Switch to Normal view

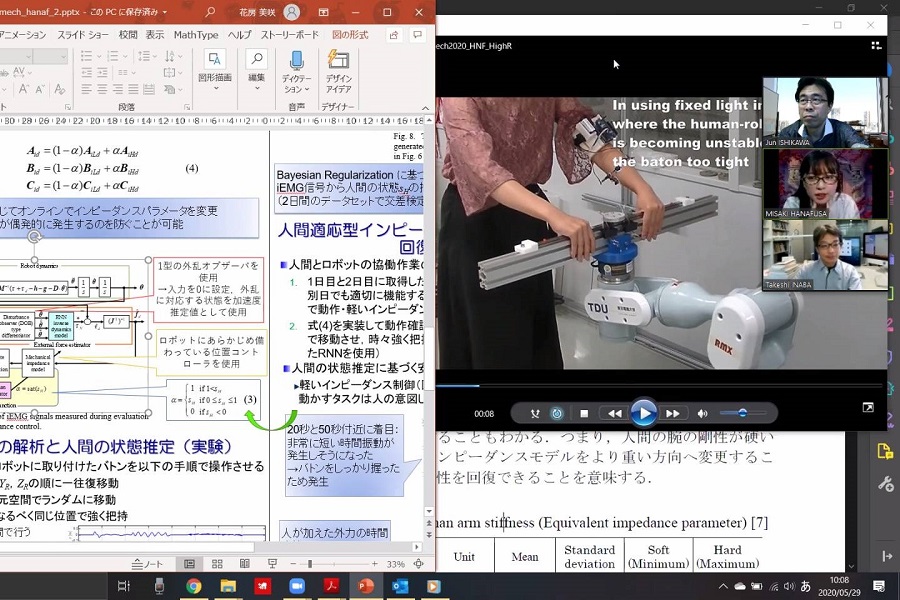click(x=189, y=564)
